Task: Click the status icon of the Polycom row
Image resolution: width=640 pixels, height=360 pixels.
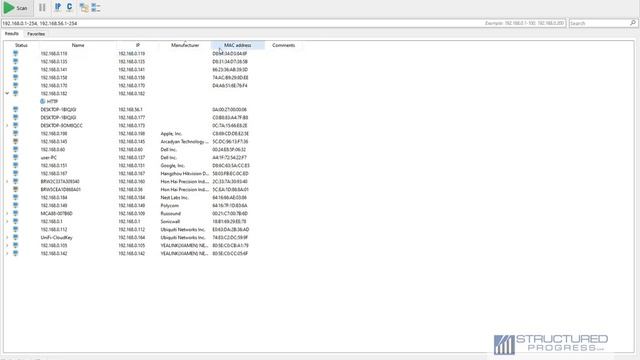Action: (x=16, y=205)
